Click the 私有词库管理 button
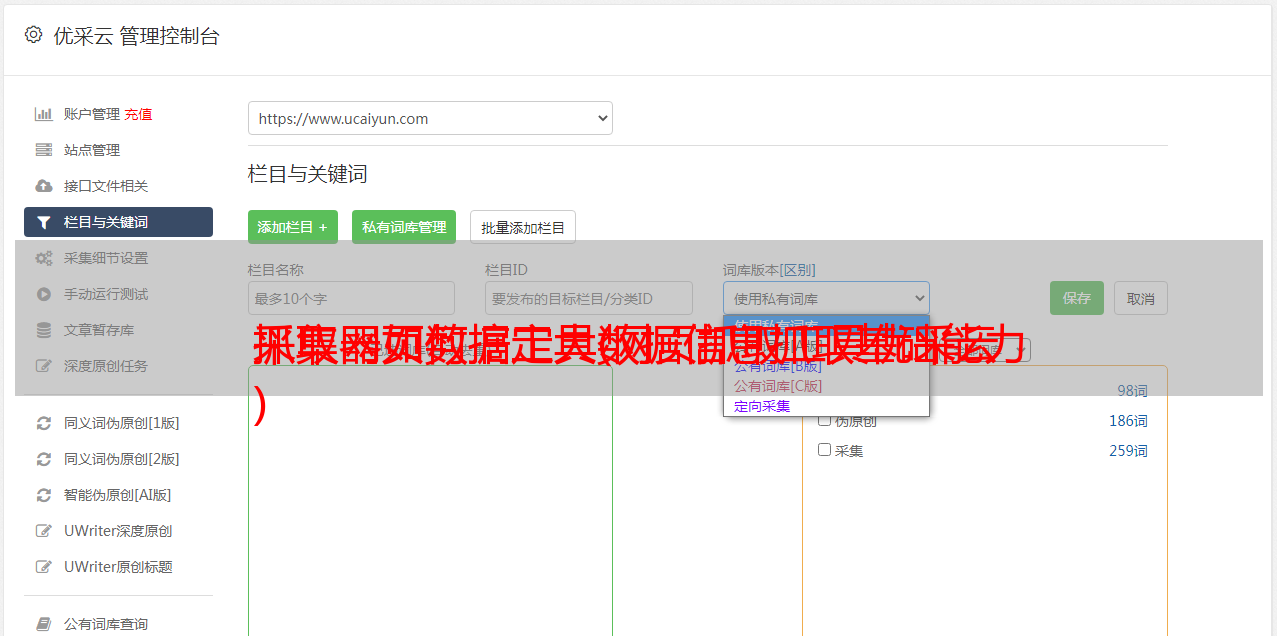1277x636 pixels. (404, 227)
